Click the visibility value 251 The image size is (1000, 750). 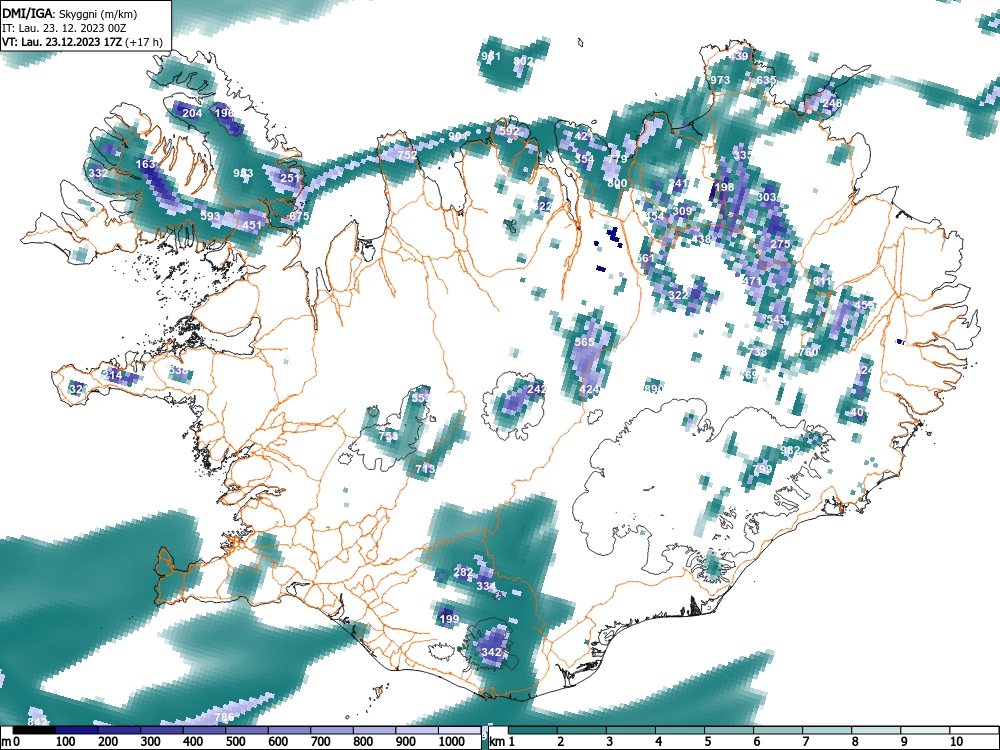coord(290,178)
